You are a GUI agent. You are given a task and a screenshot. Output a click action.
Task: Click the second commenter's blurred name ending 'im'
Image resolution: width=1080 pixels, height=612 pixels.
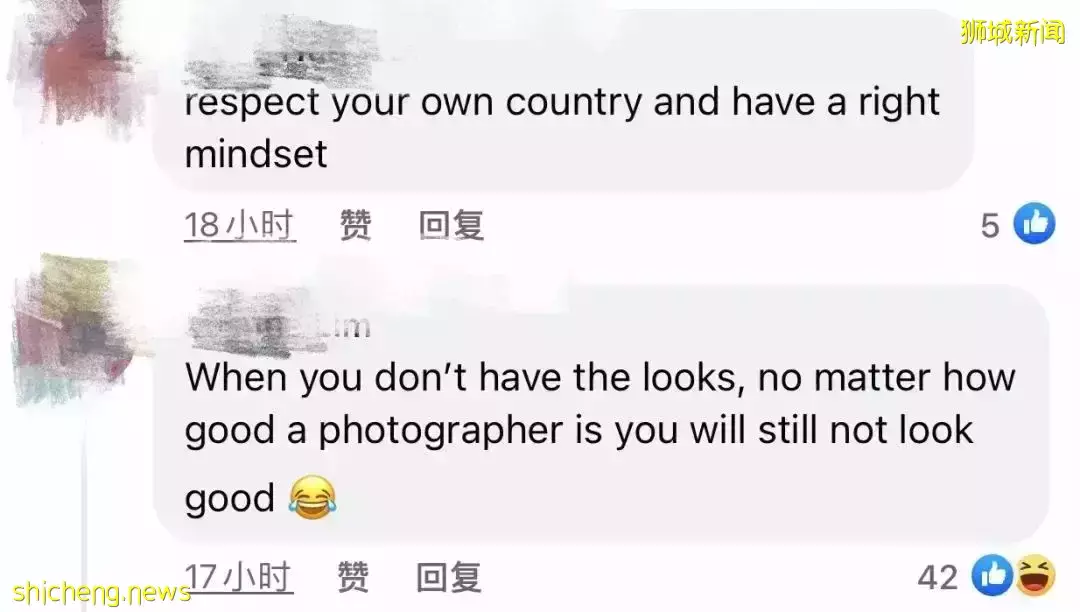pyautogui.click(x=280, y=324)
